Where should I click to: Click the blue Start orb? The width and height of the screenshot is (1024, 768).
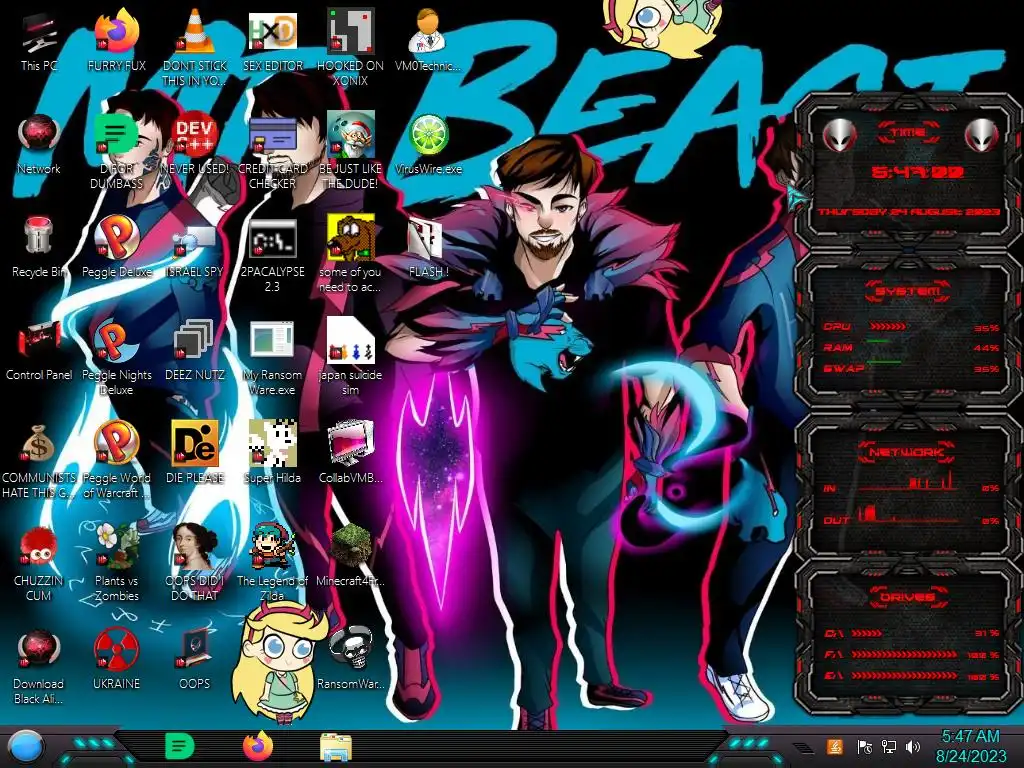25,748
